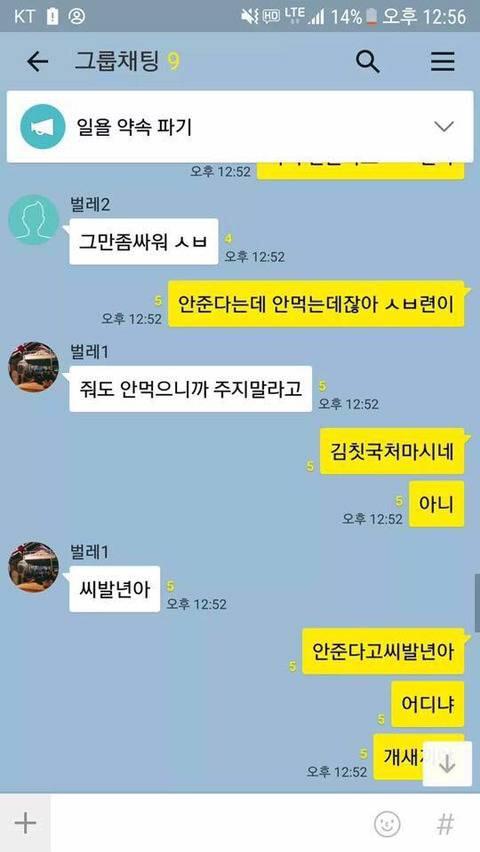Tap the battery status icon
This screenshot has height=852, width=480.
coord(372,16)
